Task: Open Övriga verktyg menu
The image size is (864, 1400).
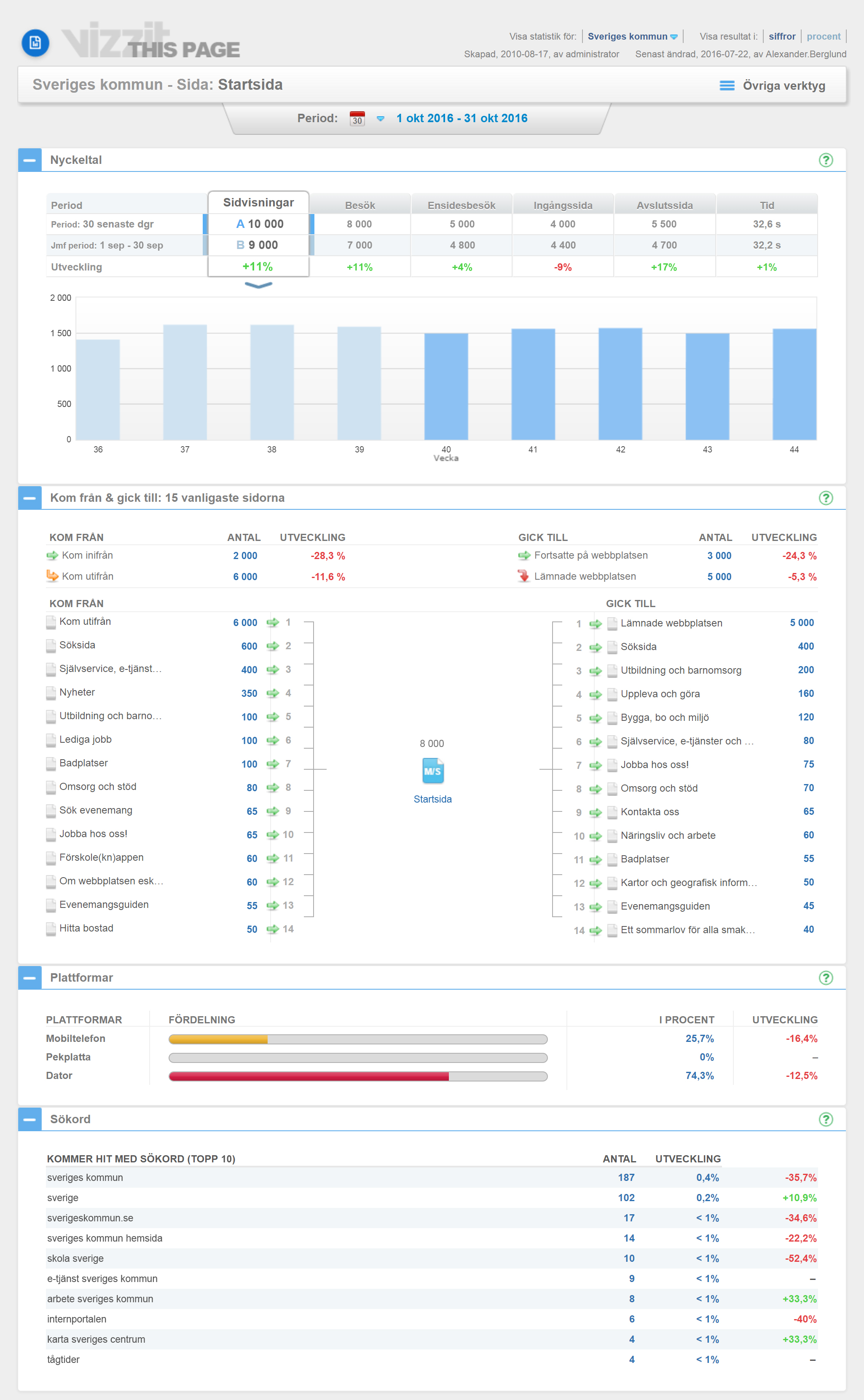Action: click(x=772, y=86)
